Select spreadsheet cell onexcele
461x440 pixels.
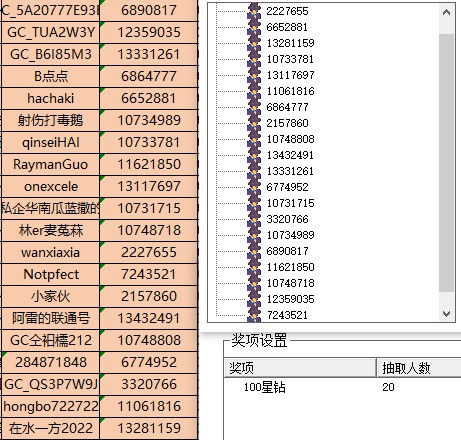coord(51,186)
